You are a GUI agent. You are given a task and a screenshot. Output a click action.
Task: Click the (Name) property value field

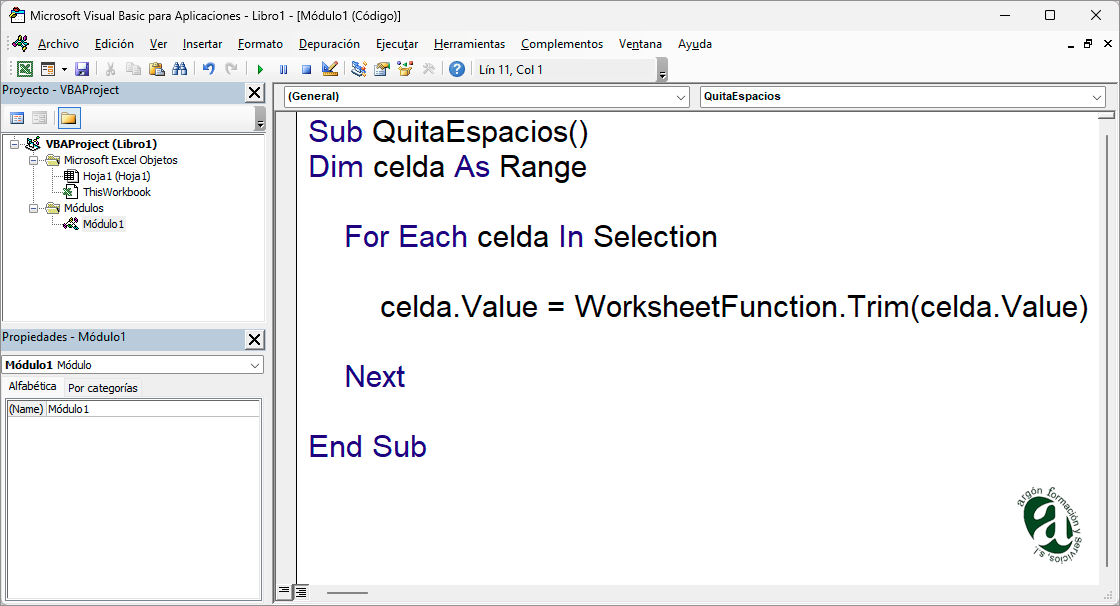153,409
